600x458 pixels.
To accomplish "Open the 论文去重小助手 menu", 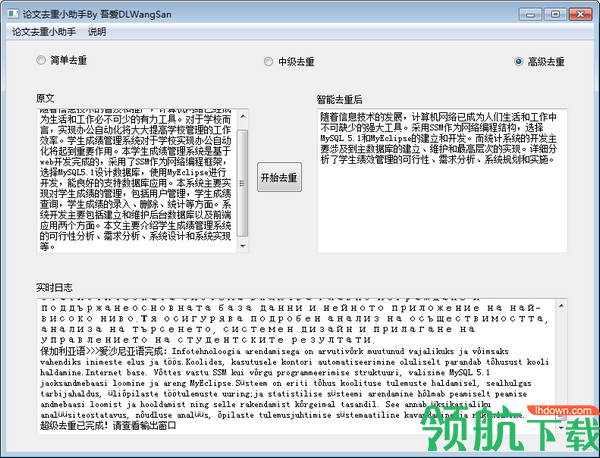I will [44, 32].
